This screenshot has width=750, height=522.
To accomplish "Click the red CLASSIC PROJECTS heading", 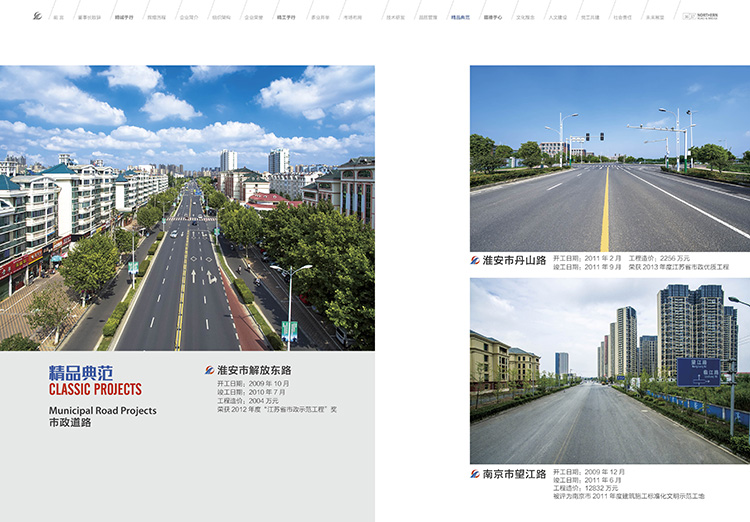I will click(95, 389).
